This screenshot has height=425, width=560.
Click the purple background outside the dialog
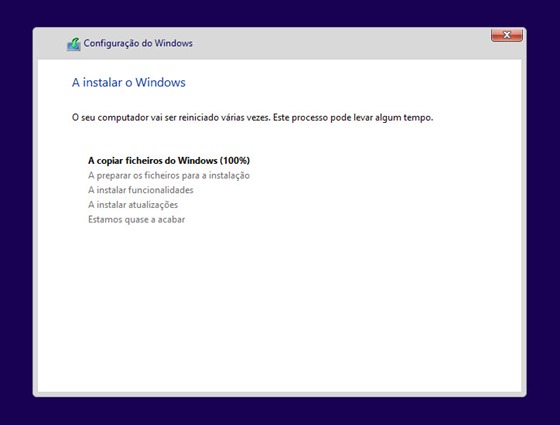(279, 412)
